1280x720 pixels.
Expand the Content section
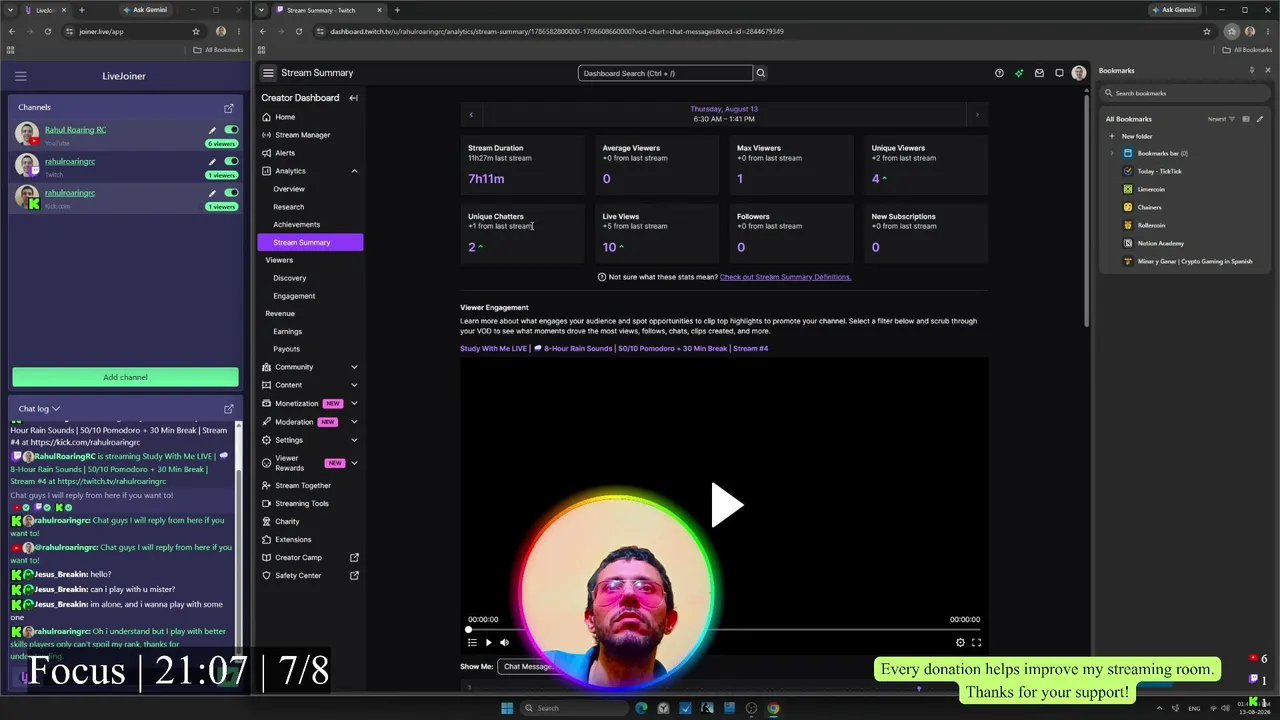point(354,385)
